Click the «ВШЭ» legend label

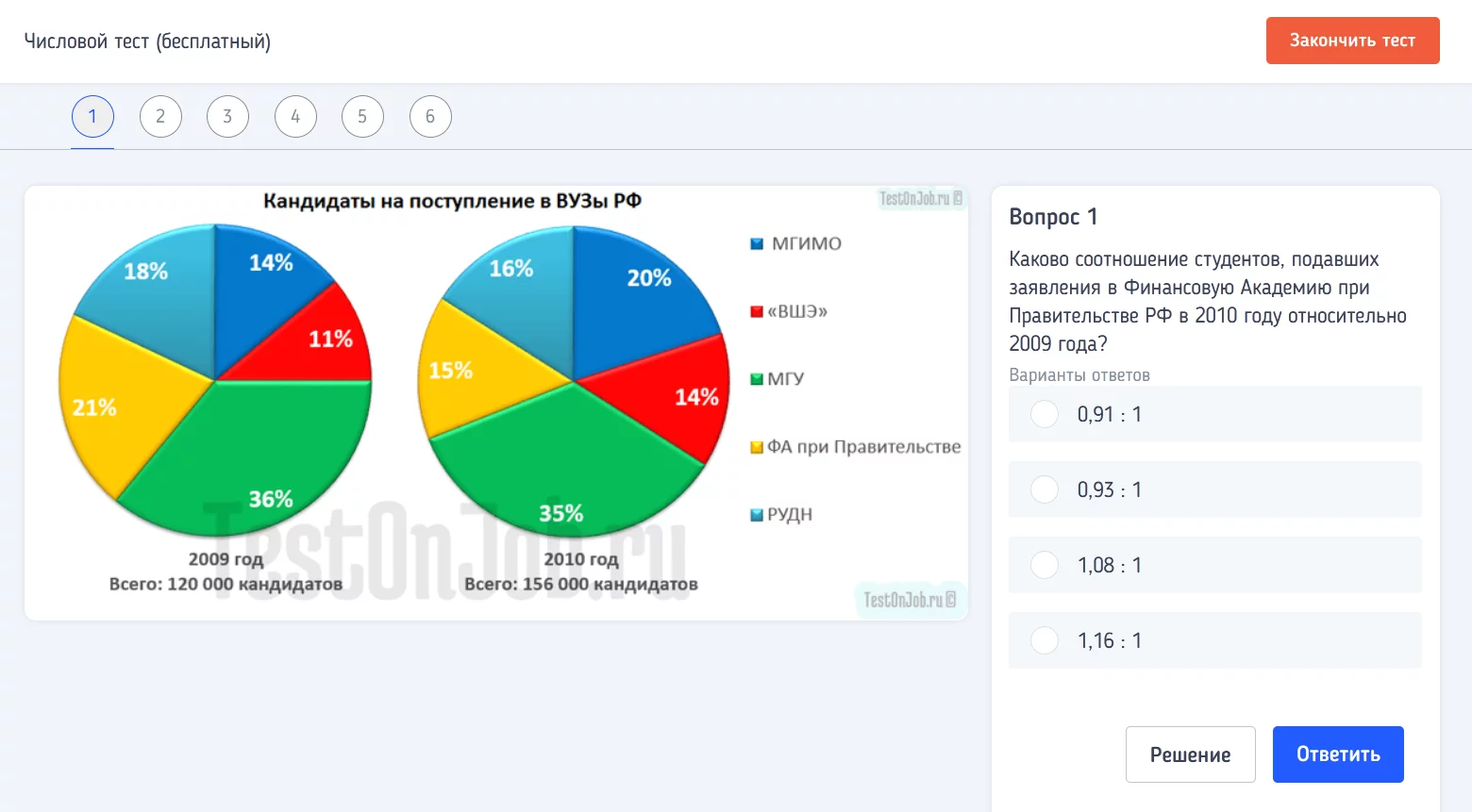tap(797, 311)
